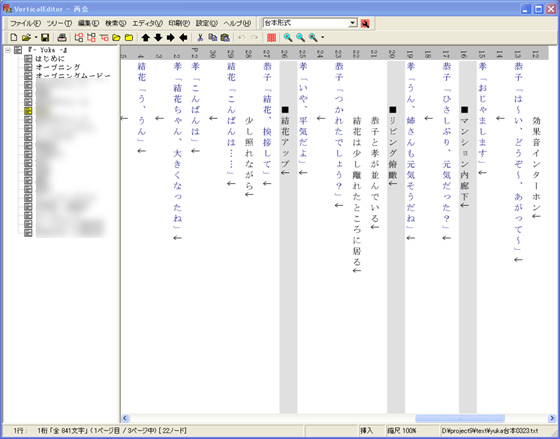Click the right arrow toolbar icon

(170, 37)
